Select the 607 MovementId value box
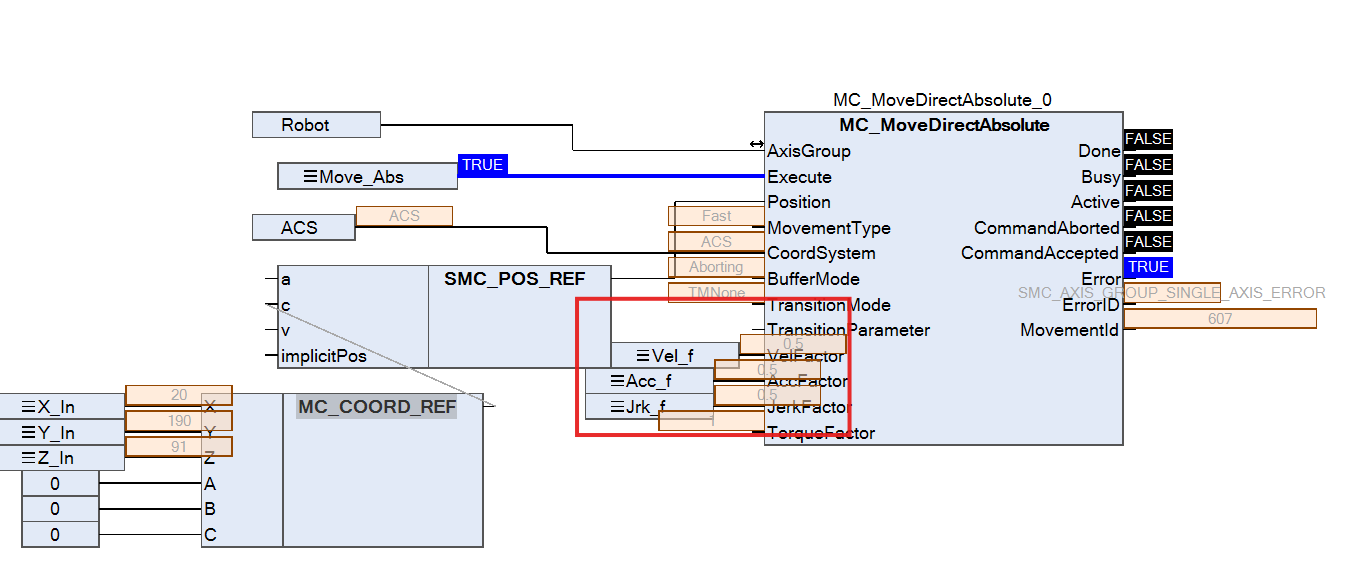The width and height of the screenshot is (1346, 562). coord(1219,319)
